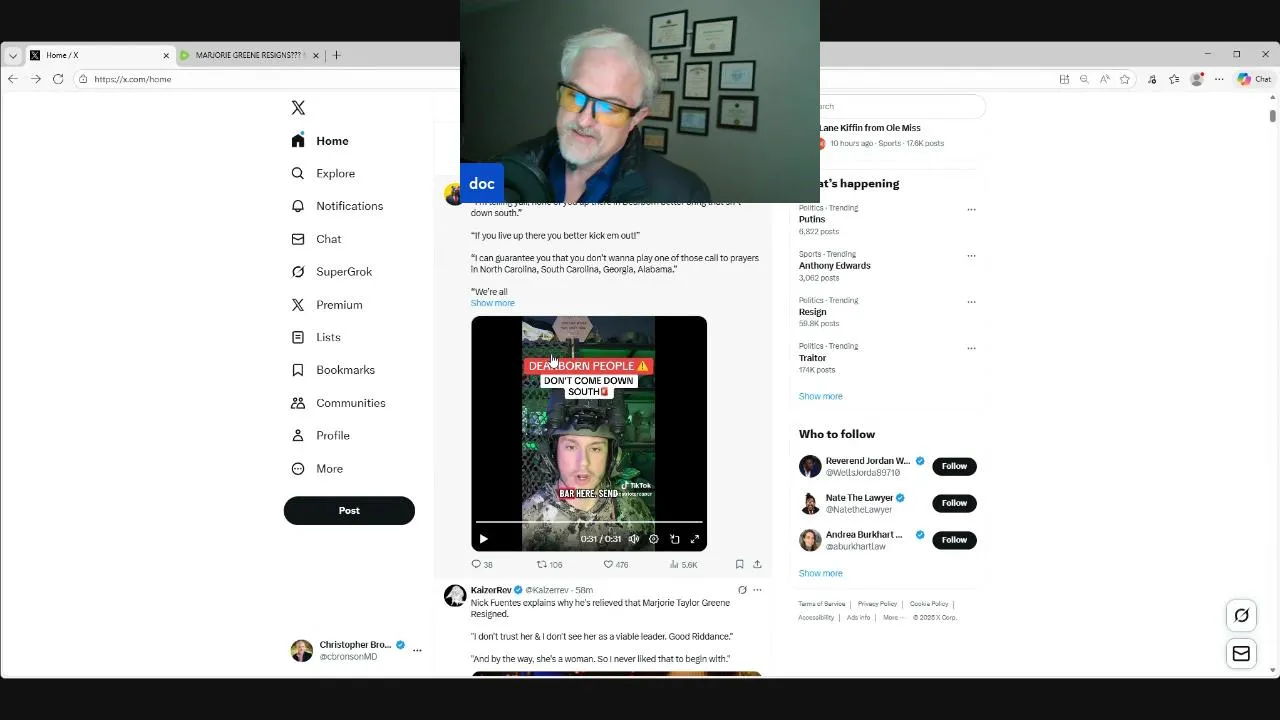Switch to MARJORIE GREENE RESIGNS browser tab
This screenshot has width=1280, height=720.
249,55
